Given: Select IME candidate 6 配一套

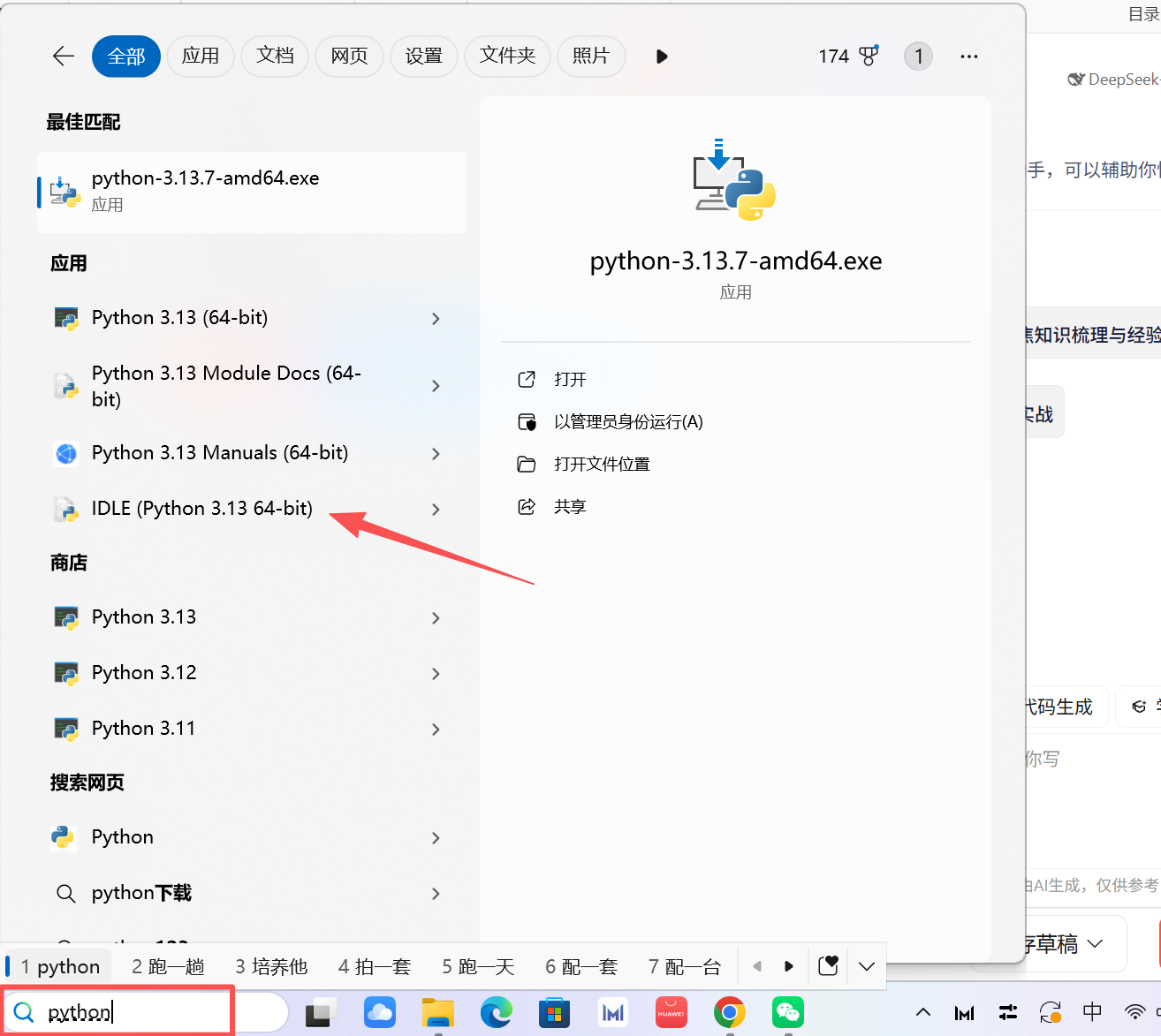Looking at the screenshot, I should 581,967.
